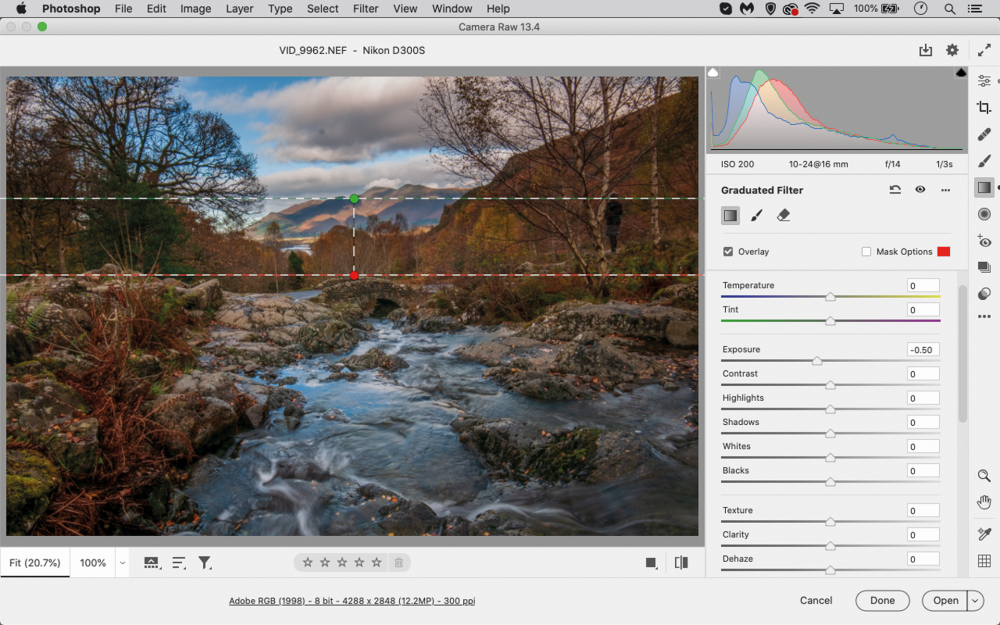
Task: Uncheck the Overlay checkbox
Action: [728, 251]
